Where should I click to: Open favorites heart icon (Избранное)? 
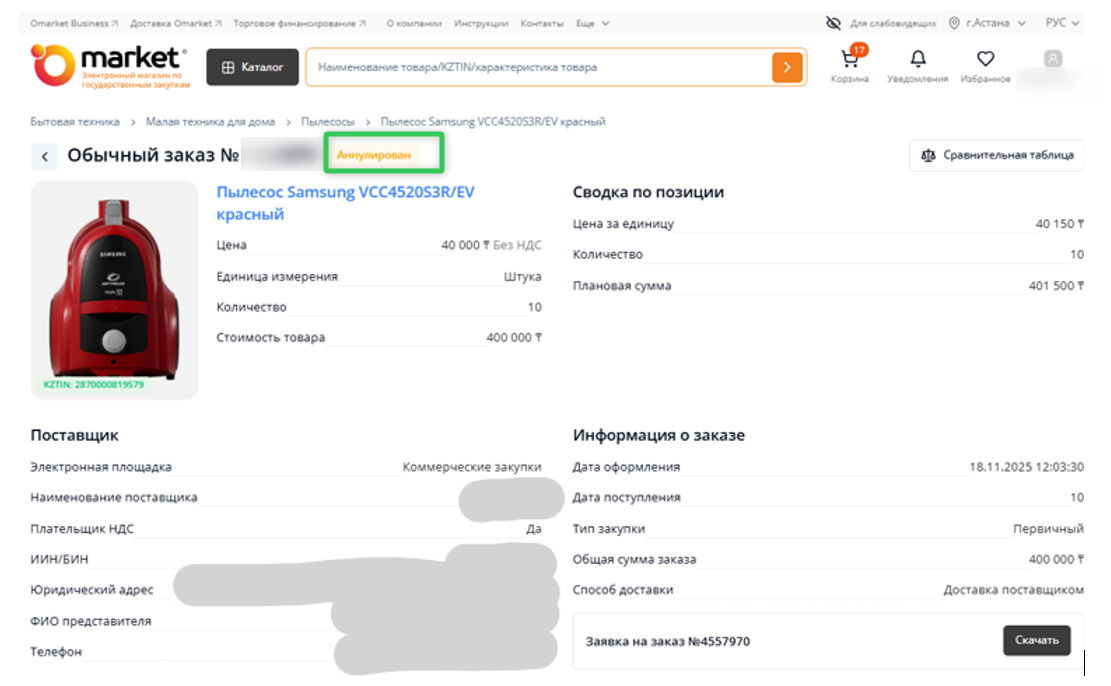point(985,60)
